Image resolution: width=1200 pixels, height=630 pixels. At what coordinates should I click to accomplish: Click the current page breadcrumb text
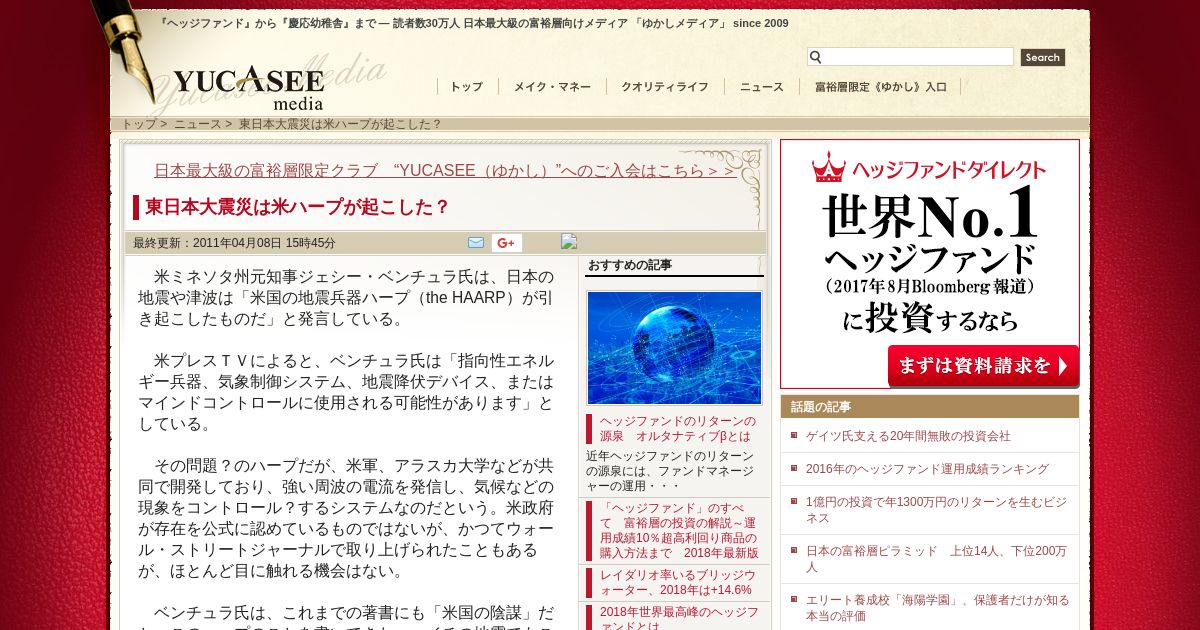340,124
